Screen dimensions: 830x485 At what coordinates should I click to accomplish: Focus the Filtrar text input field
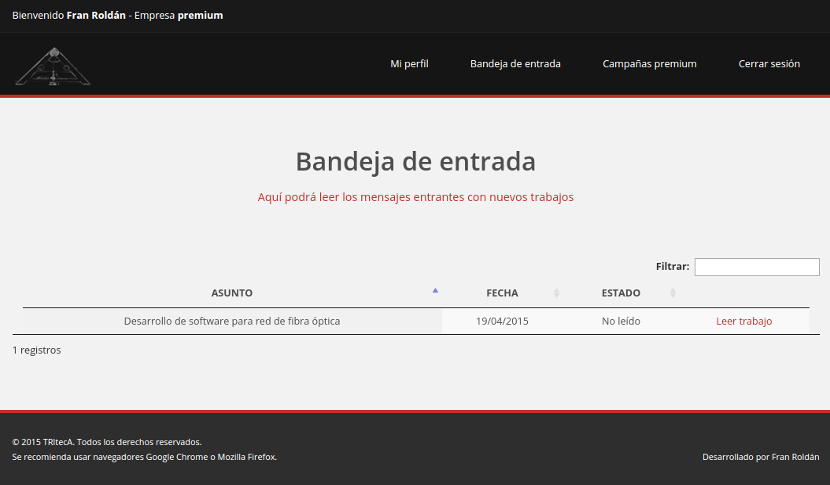coord(757,267)
